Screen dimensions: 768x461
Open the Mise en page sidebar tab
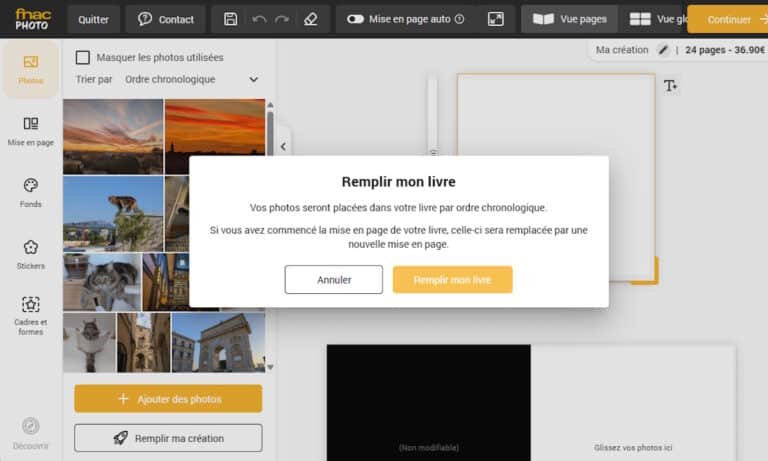coord(30,131)
